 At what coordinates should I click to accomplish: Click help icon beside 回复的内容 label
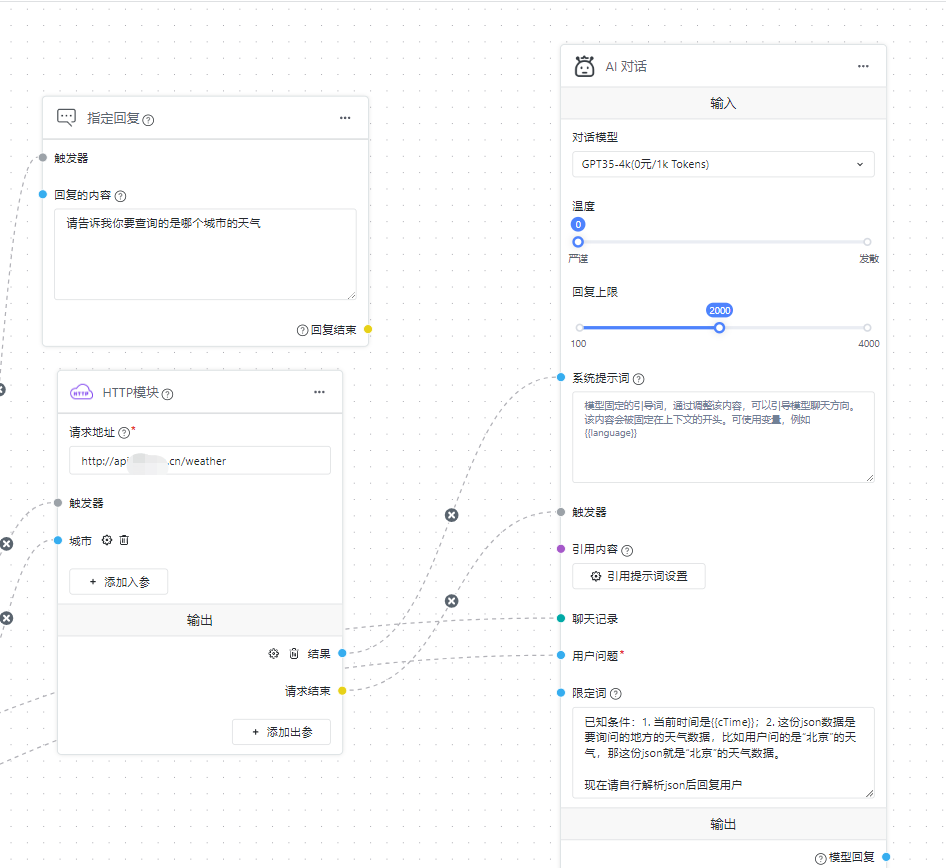tap(121, 196)
